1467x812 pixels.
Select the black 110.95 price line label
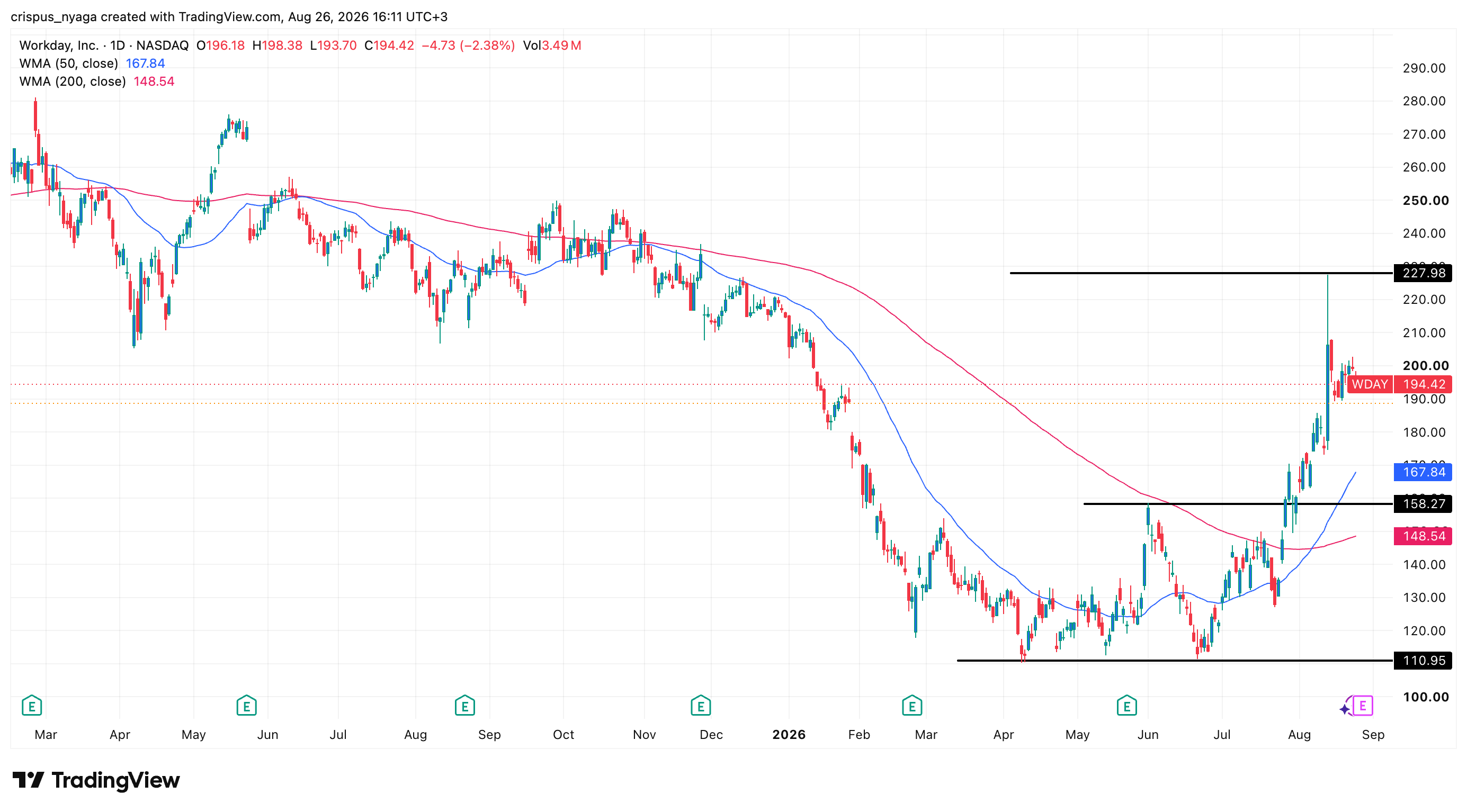click(x=1423, y=661)
